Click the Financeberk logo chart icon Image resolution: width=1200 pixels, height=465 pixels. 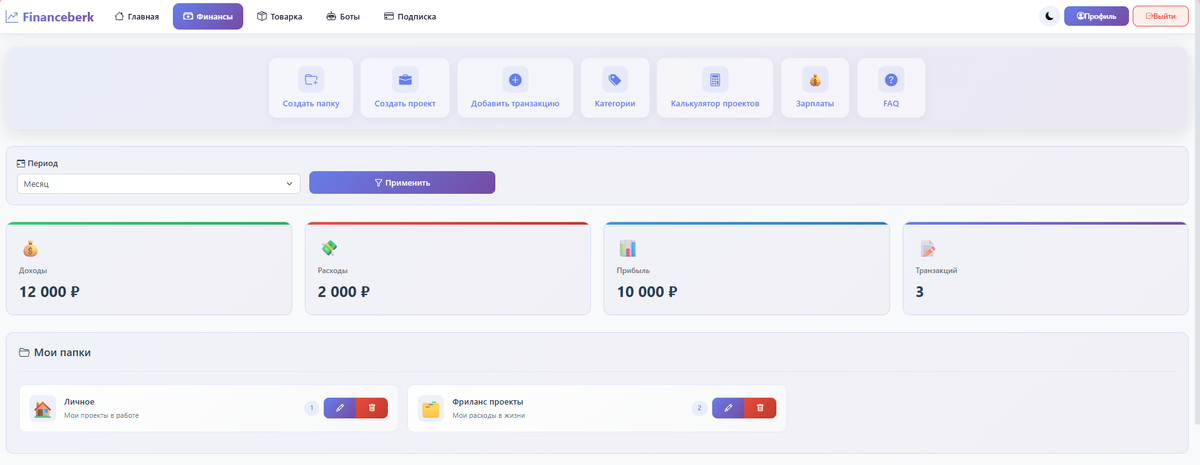point(12,16)
